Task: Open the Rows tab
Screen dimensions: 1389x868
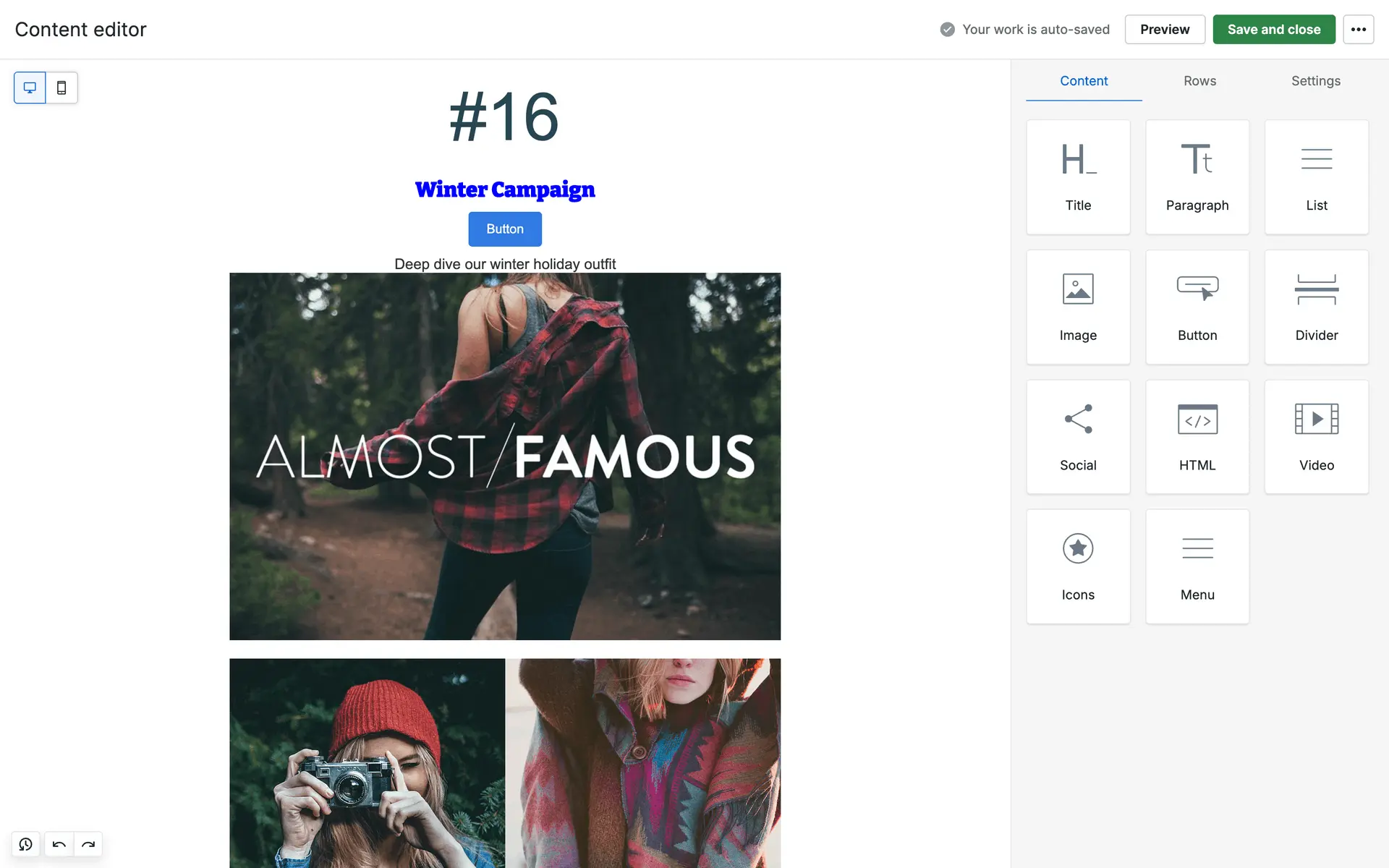Action: [x=1199, y=81]
